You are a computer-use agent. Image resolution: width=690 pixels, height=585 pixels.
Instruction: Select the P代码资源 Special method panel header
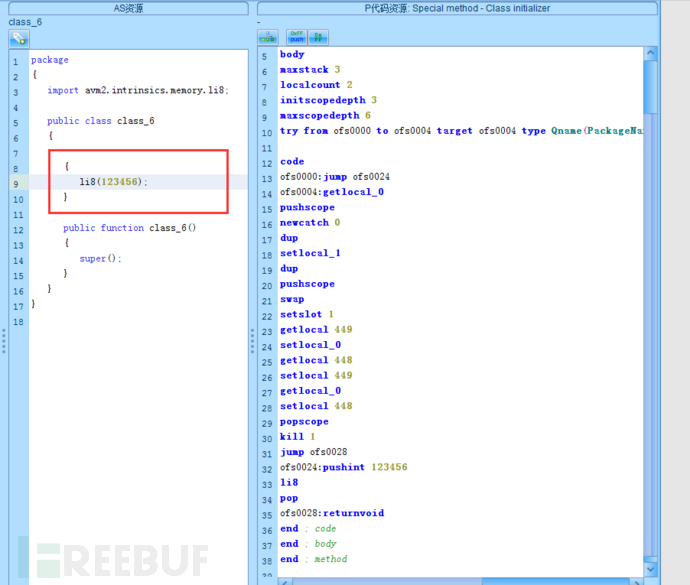click(x=457, y=8)
